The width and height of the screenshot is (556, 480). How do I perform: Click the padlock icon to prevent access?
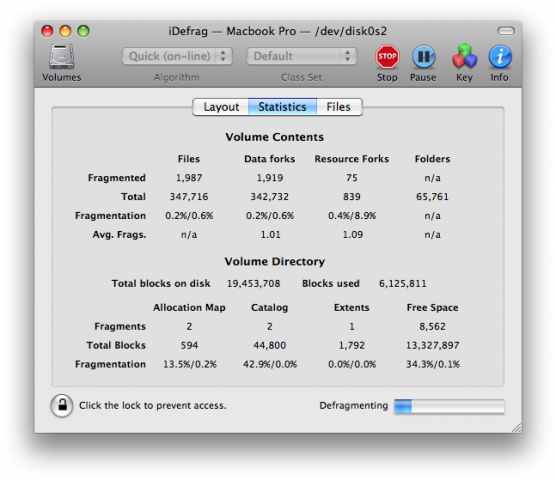pyautogui.click(x=62, y=406)
